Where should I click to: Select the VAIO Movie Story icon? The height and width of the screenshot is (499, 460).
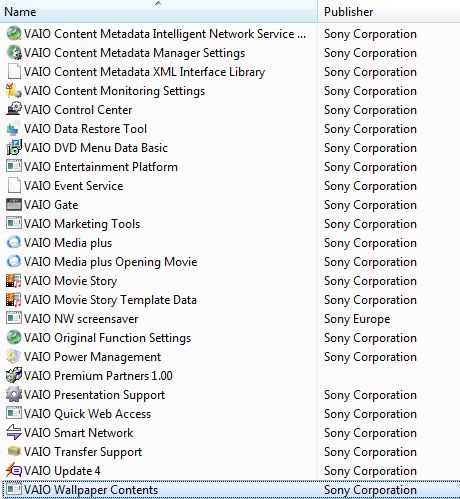pyautogui.click(x=14, y=280)
